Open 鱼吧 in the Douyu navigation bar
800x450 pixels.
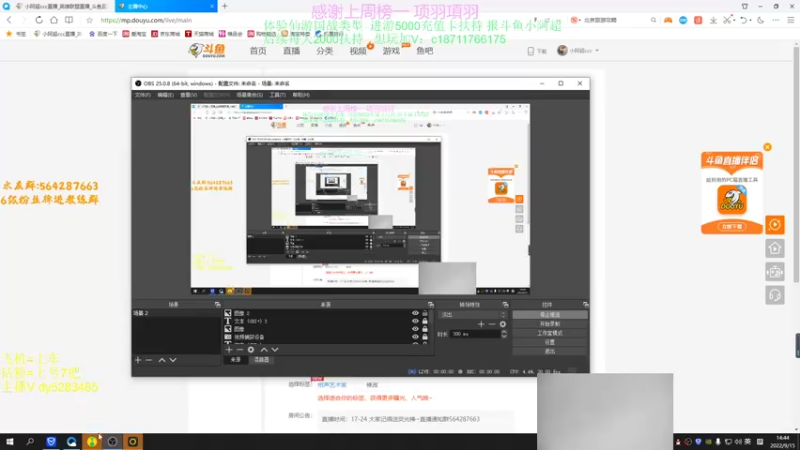(x=424, y=51)
